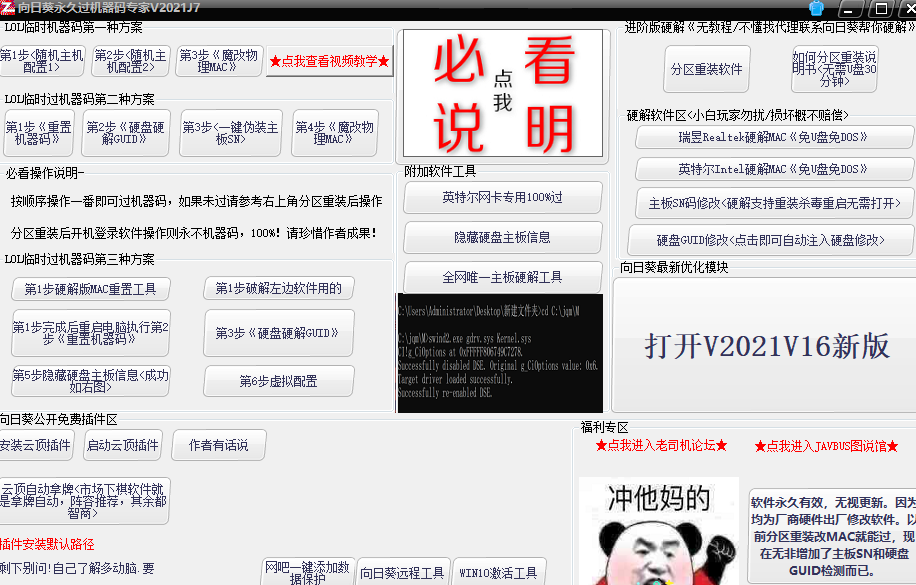Click 第2步<随机主机配置2> button
Screen dimensions: 916x585
pos(131,61)
